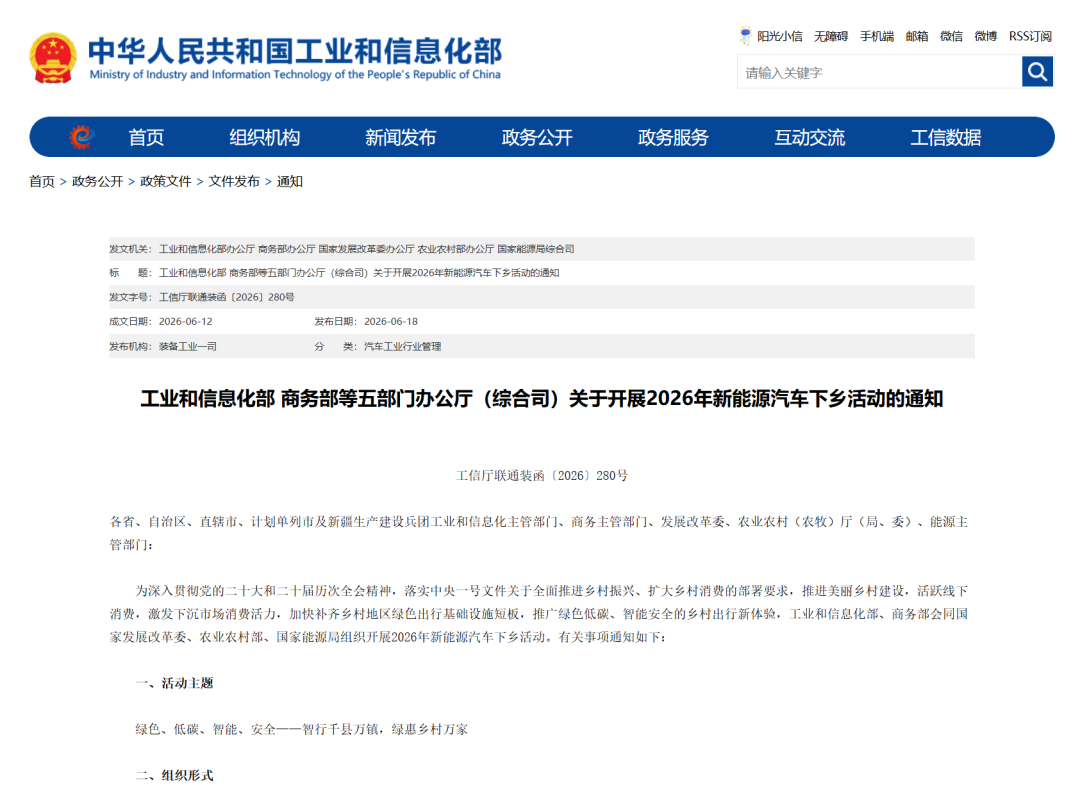The image size is (1080, 808).
Task: Open 首页 in the main navigation
Action: (x=146, y=137)
